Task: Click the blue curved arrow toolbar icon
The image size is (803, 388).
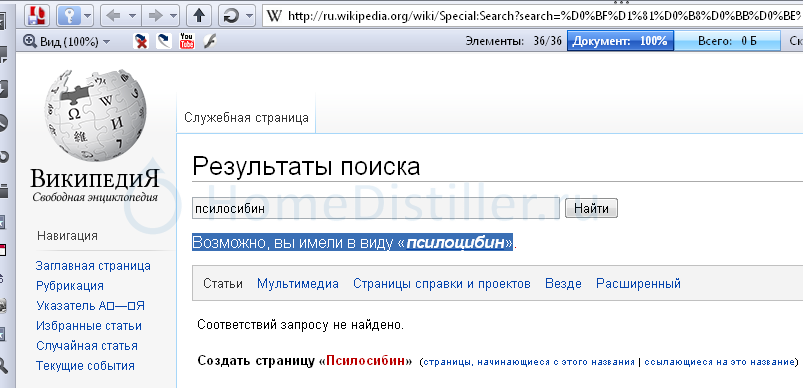Action: pos(164,41)
